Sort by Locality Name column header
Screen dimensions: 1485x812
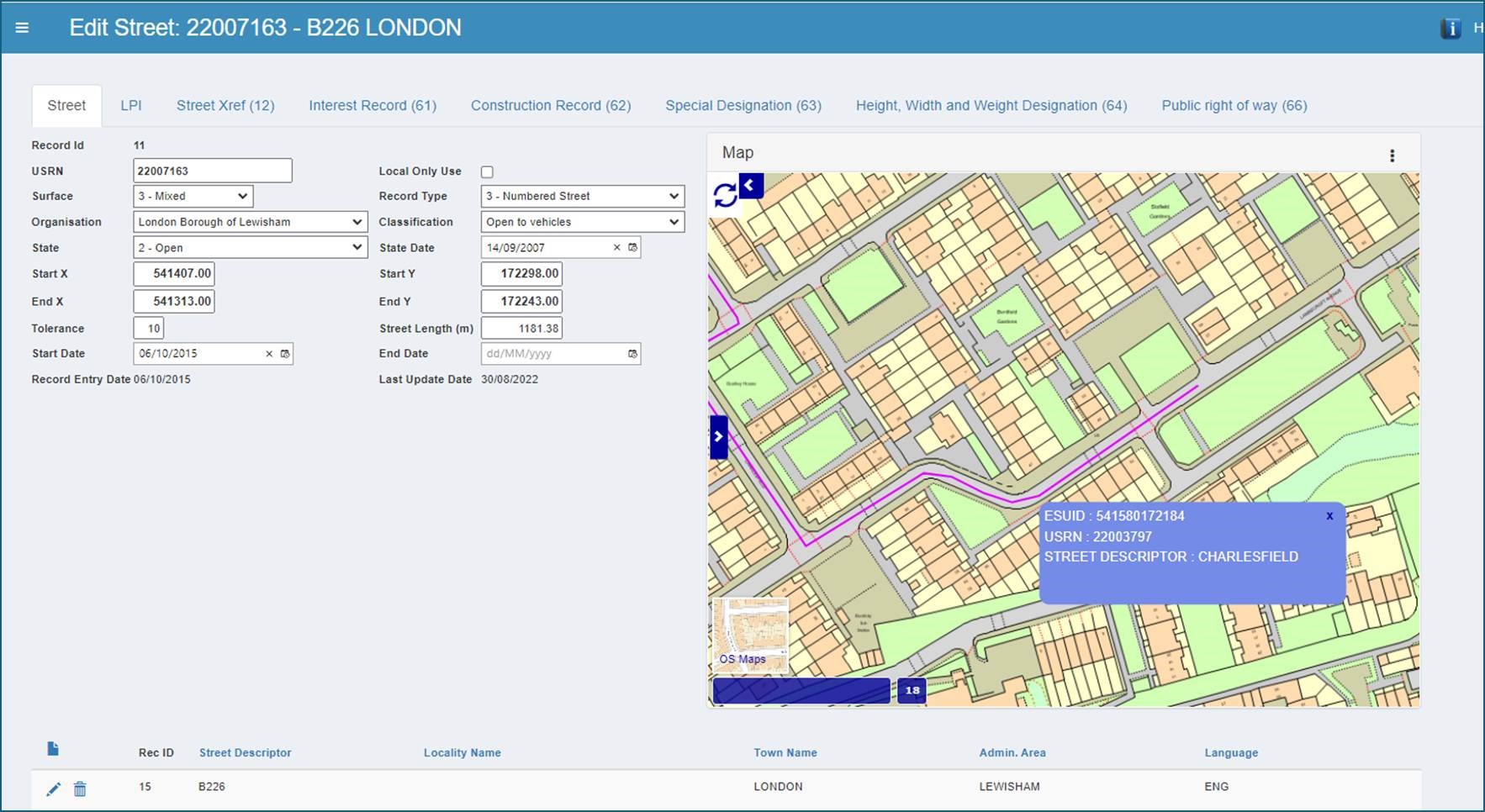[462, 753]
